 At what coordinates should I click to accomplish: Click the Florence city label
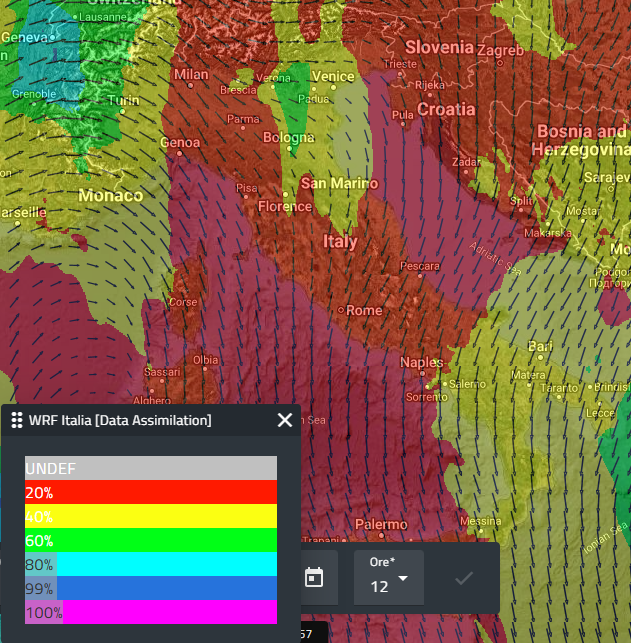[285, 207]
